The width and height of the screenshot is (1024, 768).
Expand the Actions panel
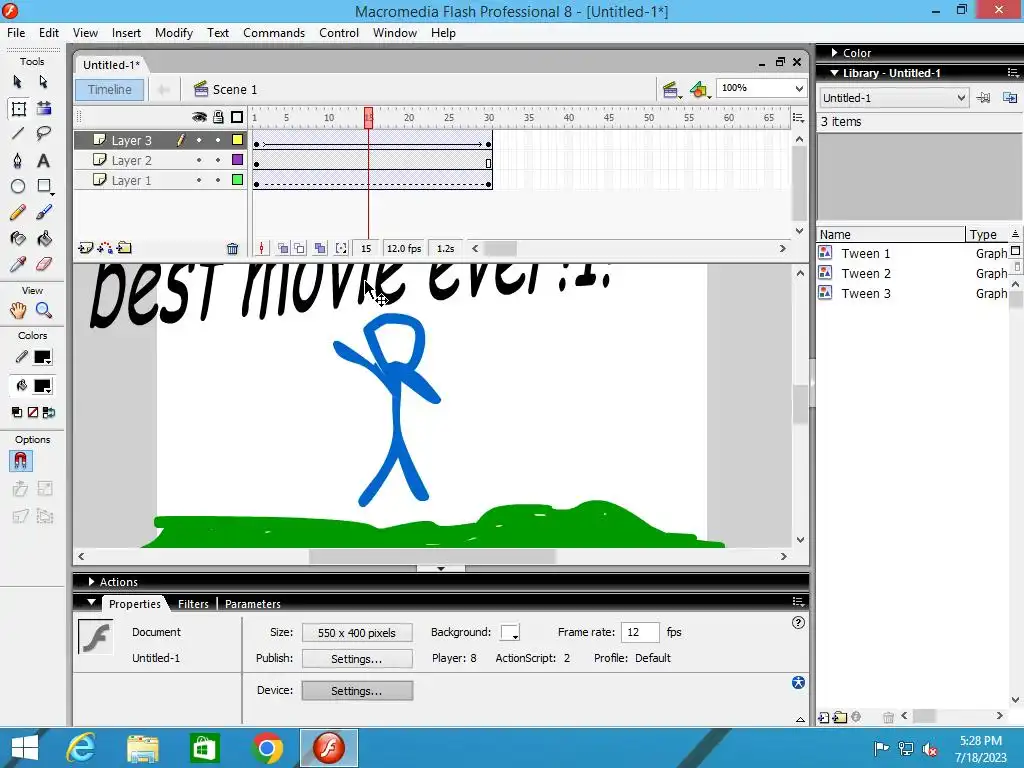pos(91,581)
